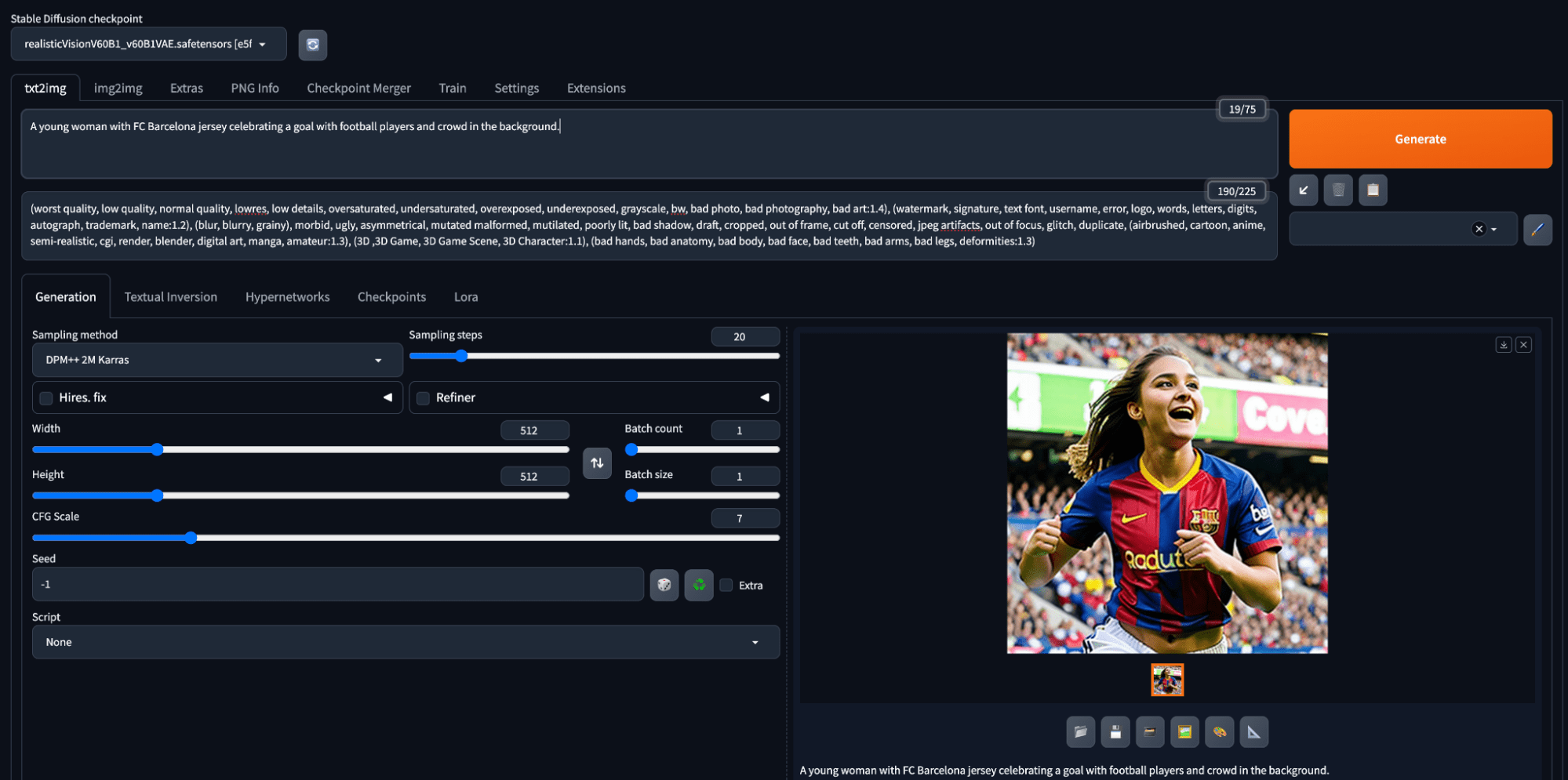The width and height of the screenshot is (1568, 780).
Task: Open the images output folder icon
Action: (x=1081, y=732)
